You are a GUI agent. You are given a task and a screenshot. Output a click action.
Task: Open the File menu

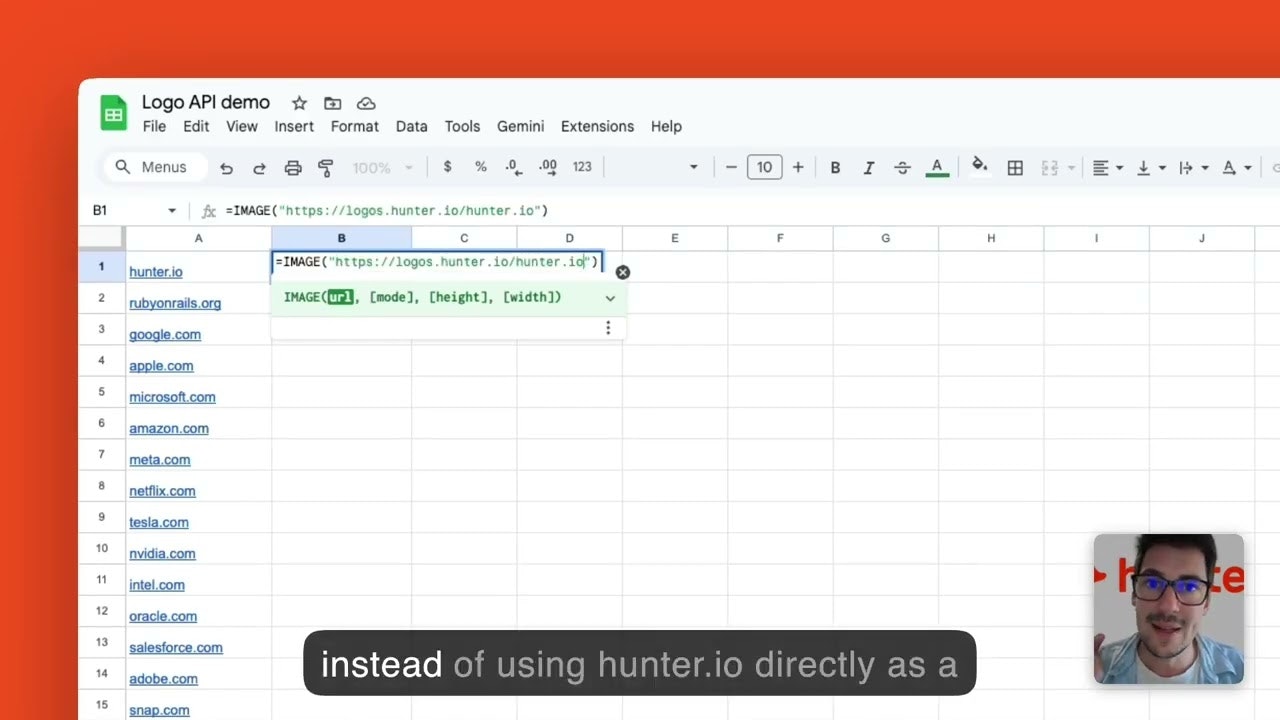point(154,126)
